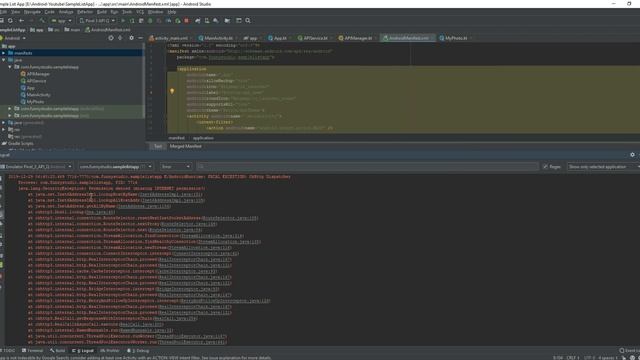The width and height of the screenshot is (640, 360).
Task: Click the AVD Manager device icon
Action: tap(207, 20)
